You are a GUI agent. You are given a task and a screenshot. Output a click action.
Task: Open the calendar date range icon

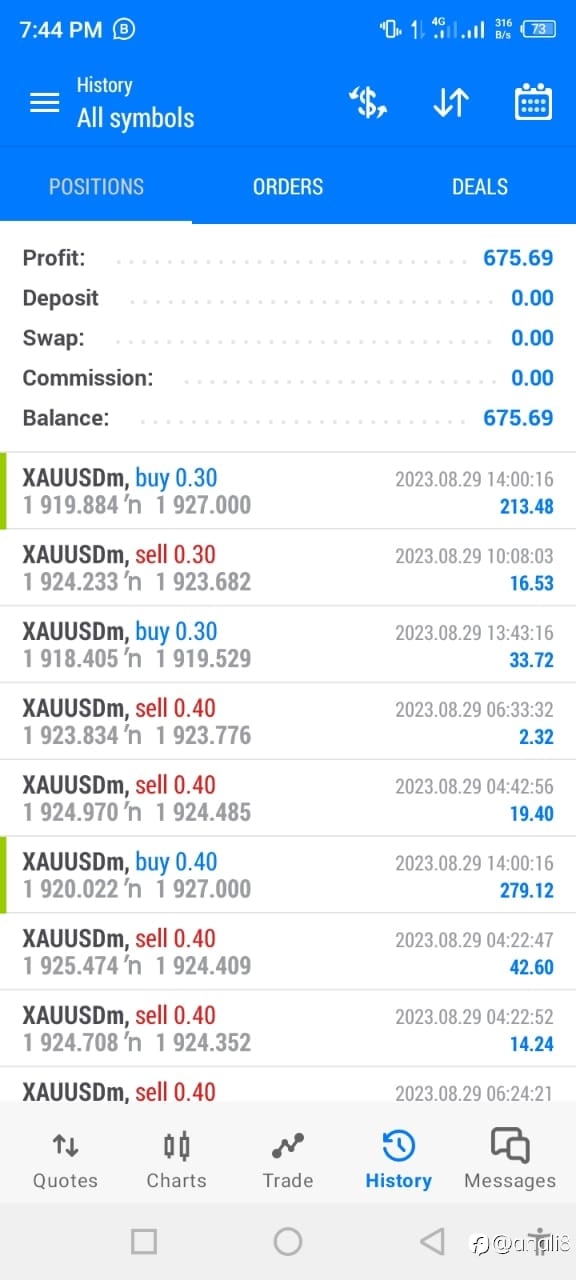(533, 102)
